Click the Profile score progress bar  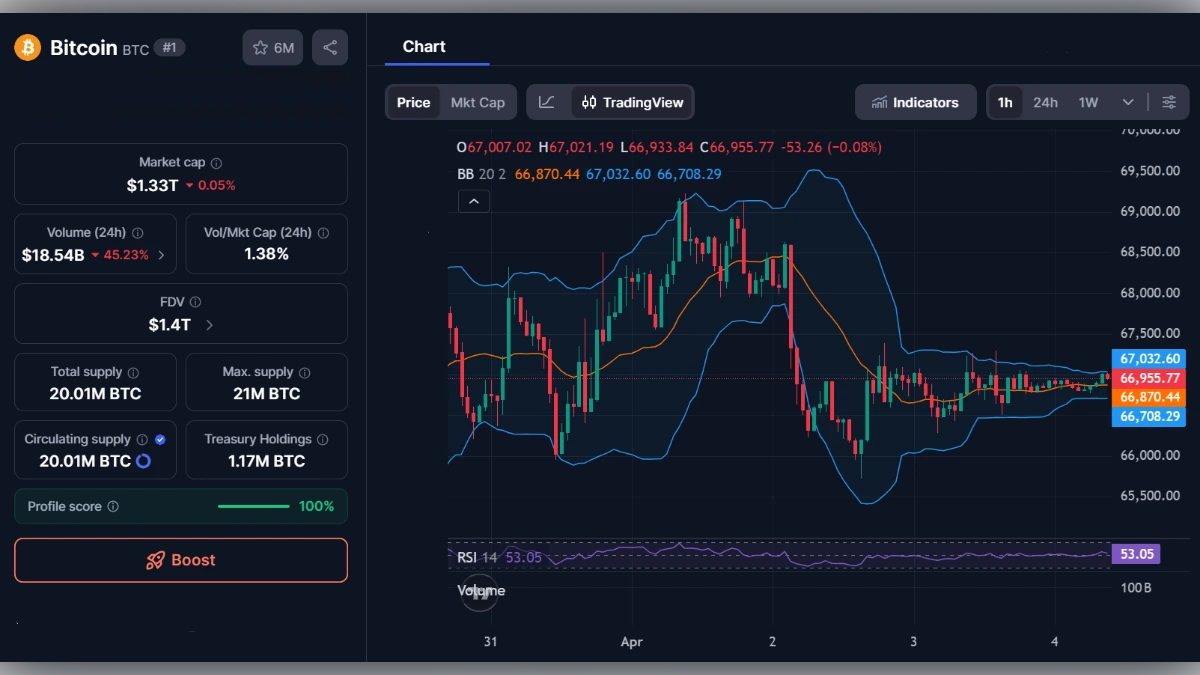253,506
